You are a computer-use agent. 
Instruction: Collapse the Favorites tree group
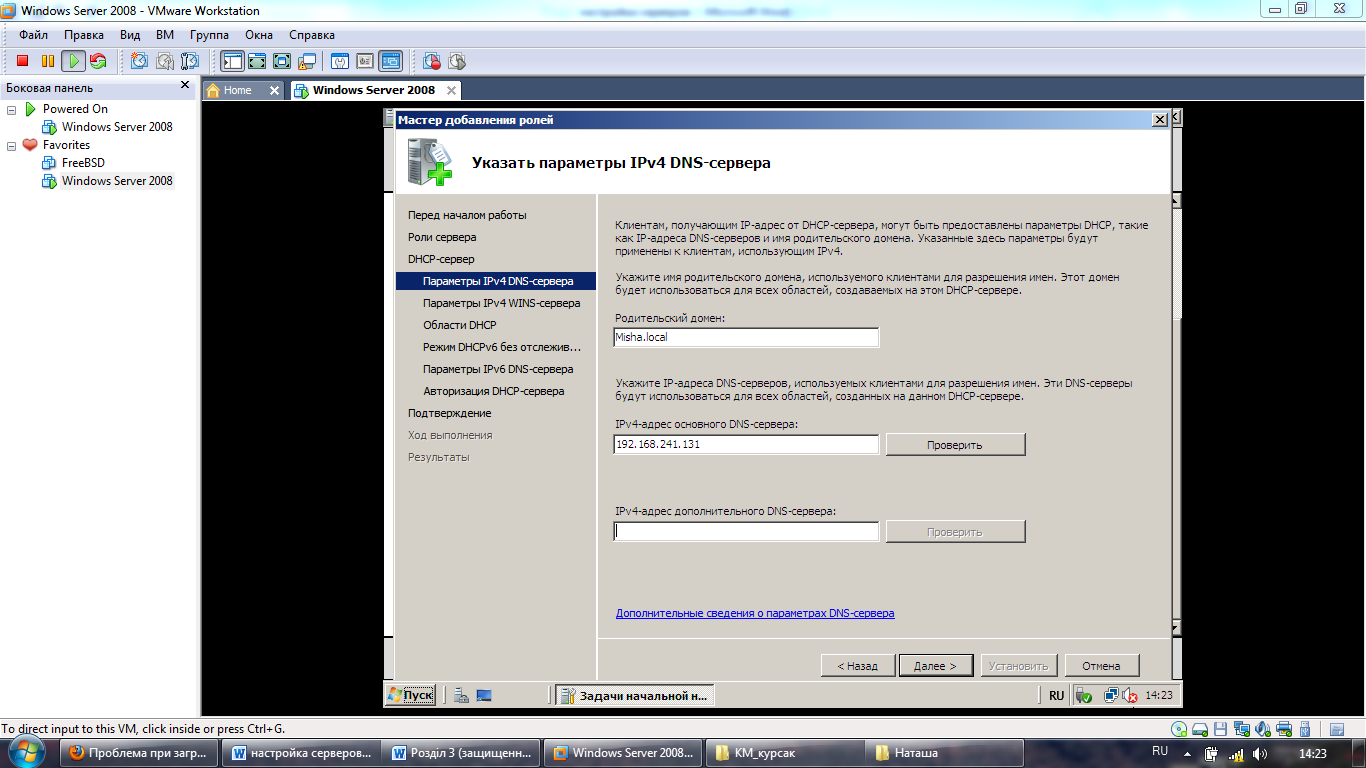click(12, 145)
